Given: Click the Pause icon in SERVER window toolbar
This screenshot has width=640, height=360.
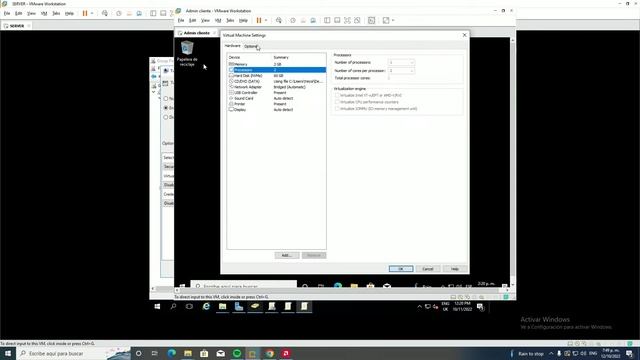Looking at the screenshot, I should (85, 13).
